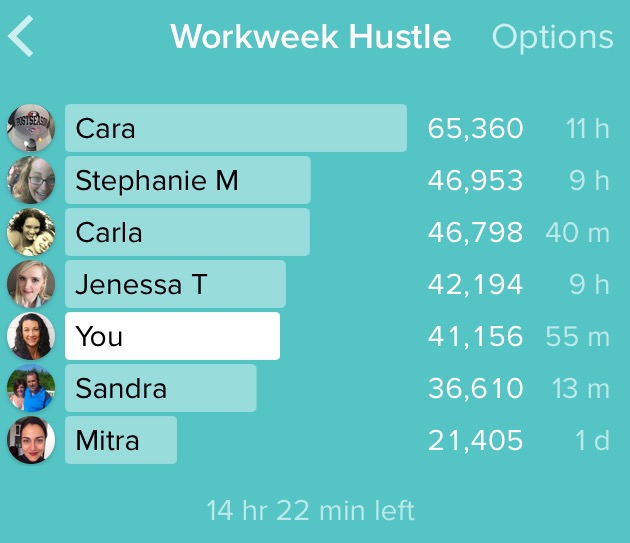The image size is (630, 543).
Task: View Carla's profile photo
Action: point(31,232)
